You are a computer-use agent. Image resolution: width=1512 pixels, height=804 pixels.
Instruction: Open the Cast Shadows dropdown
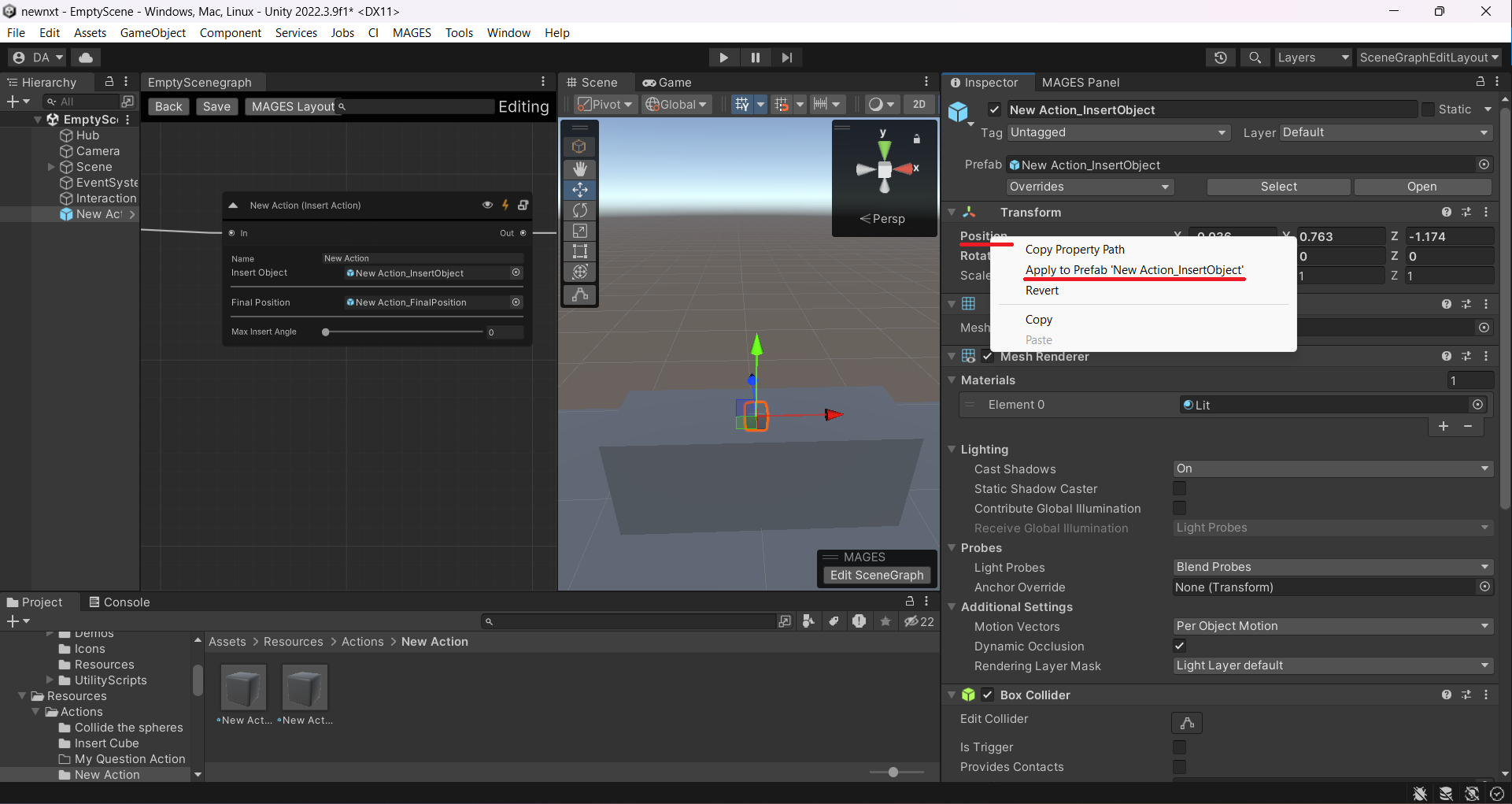pyautogui.click(x=1333, y=469)
